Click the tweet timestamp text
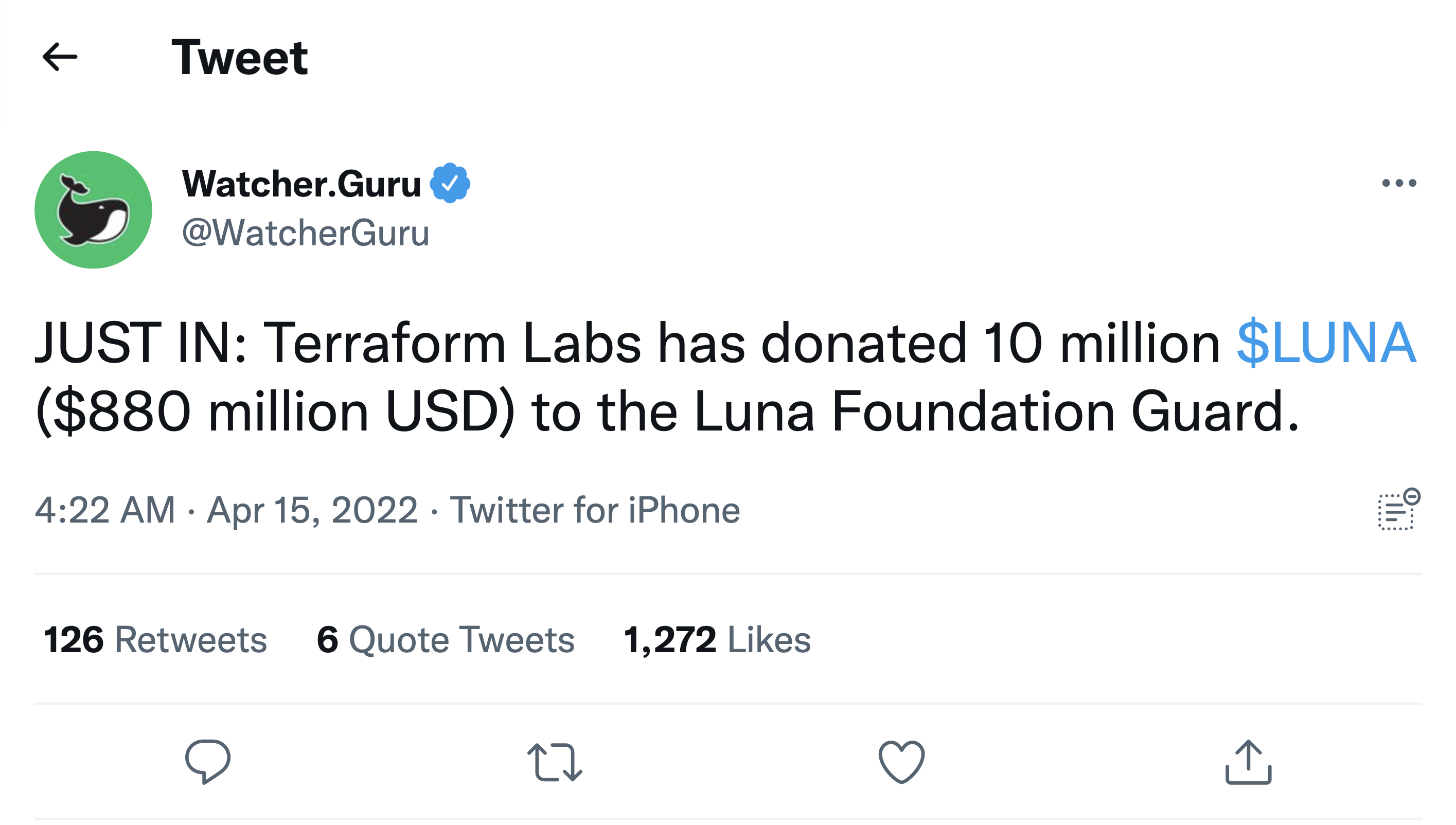Viewport: 1456px width, 825px height. click(x=227, y=509)
